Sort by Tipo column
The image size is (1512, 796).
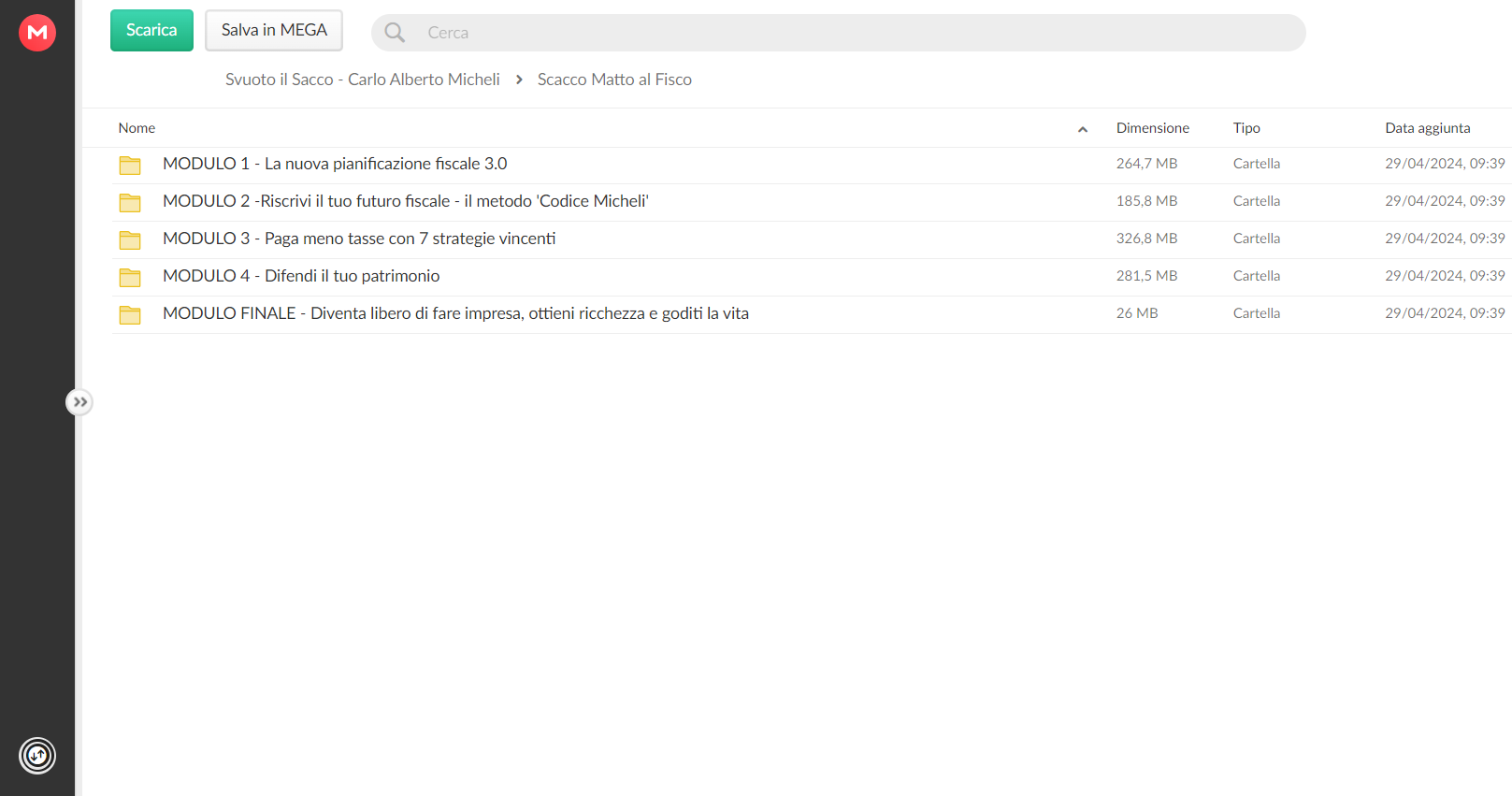[1246, 128]
